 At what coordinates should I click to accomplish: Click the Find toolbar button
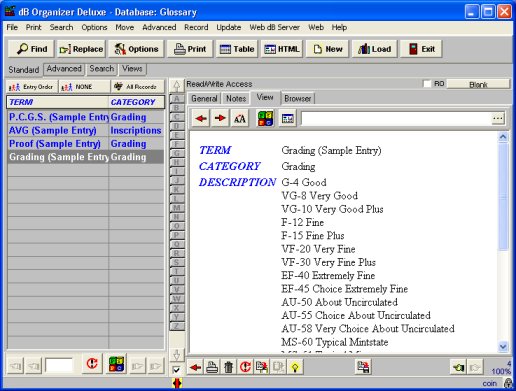[32, 49]
